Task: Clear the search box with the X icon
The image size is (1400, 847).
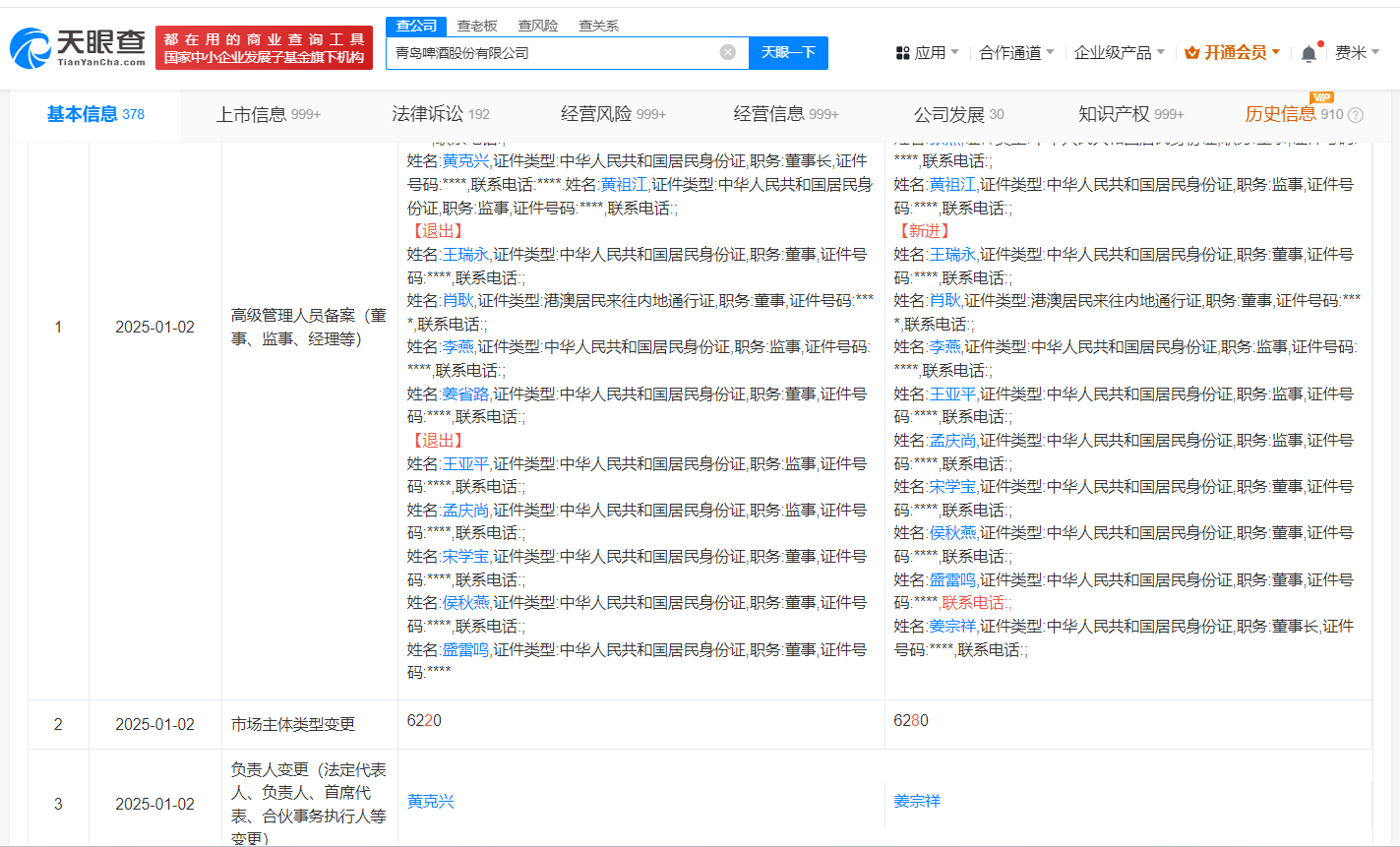Action: pos(727,52)
